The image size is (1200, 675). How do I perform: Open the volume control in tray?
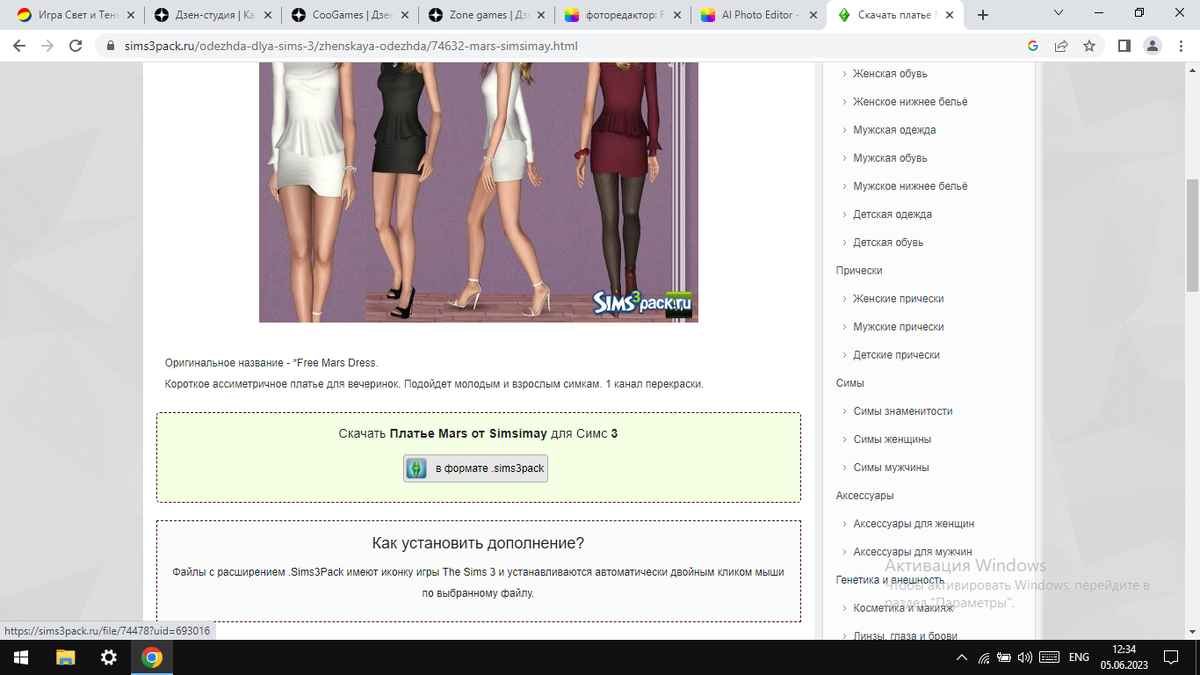click(x=1024, y=658)
